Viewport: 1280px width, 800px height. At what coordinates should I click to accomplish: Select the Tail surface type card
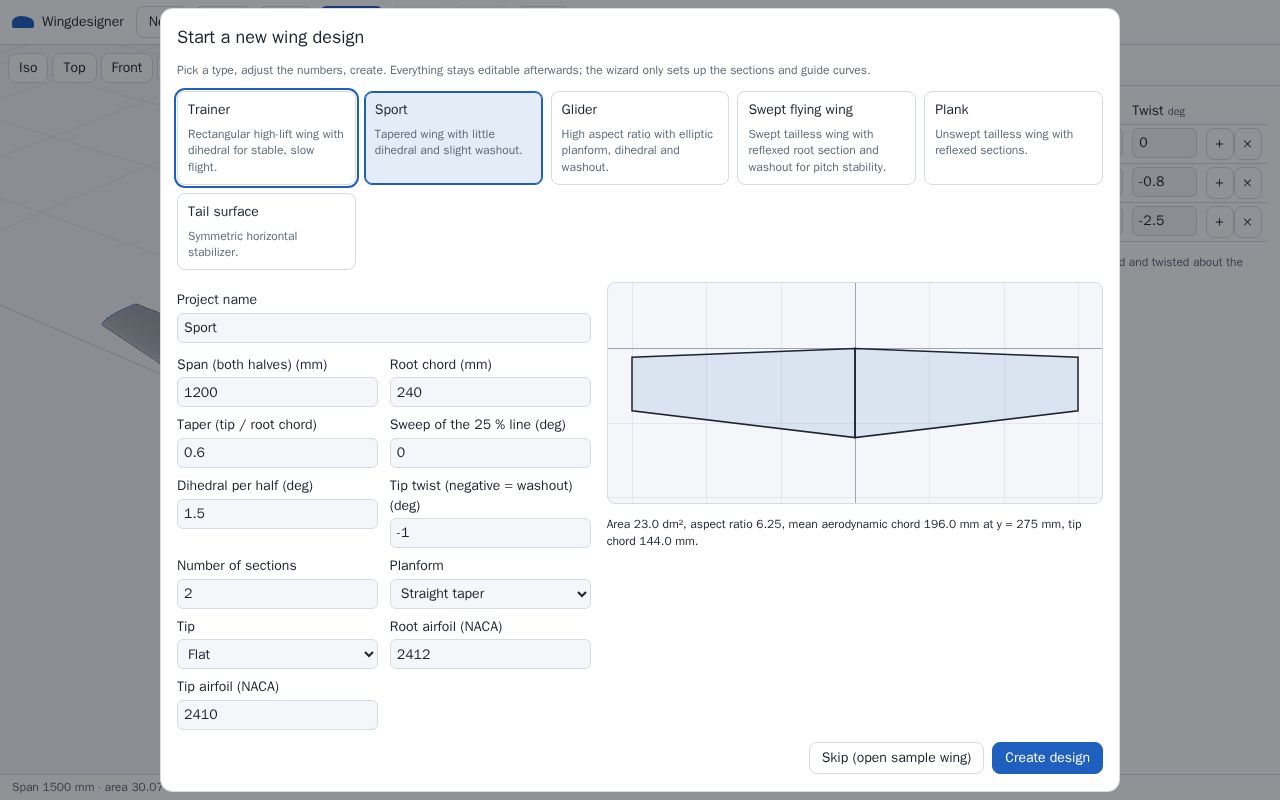[x=266, y=231]
